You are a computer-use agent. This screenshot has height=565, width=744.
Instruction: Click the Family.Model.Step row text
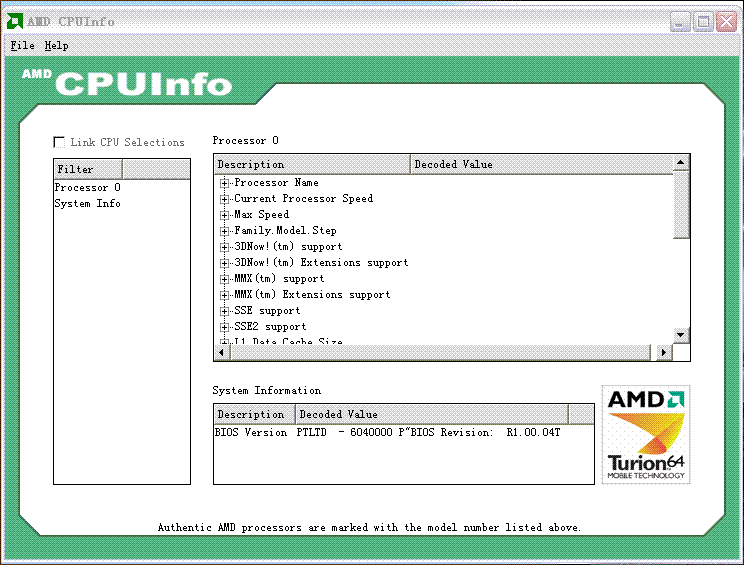tap(285, 231)
